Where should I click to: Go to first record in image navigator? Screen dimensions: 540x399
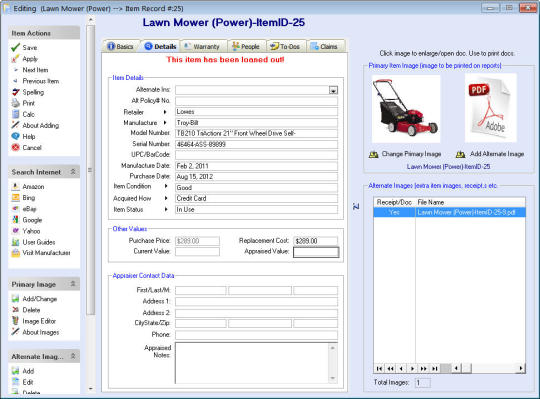coord(379,368)
